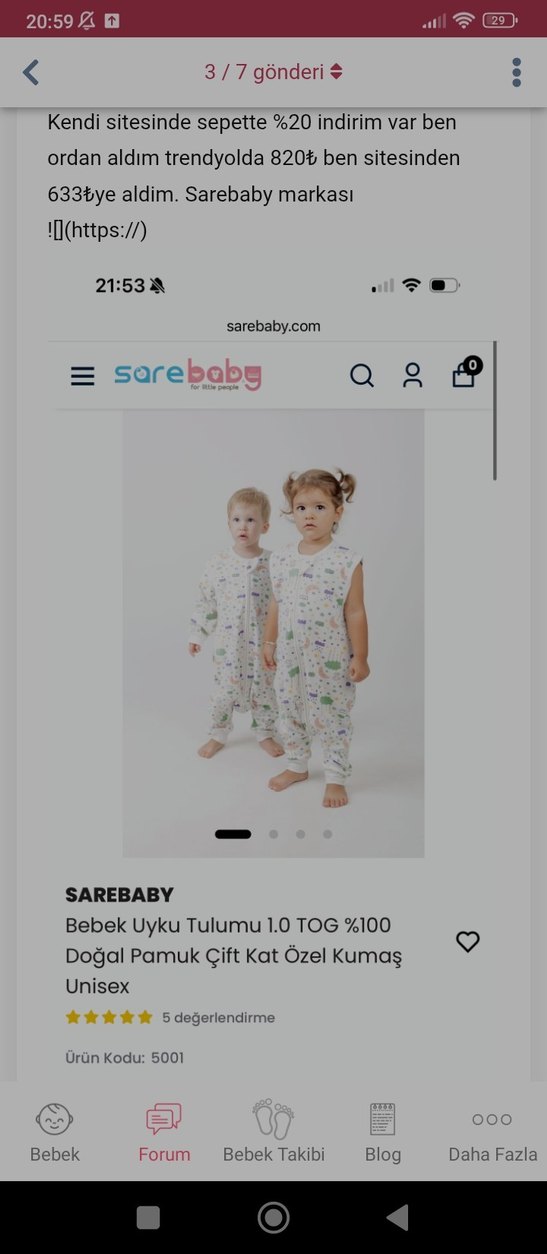Tap the heart favorite icon
547x1254 pixels.
point(468,941)
